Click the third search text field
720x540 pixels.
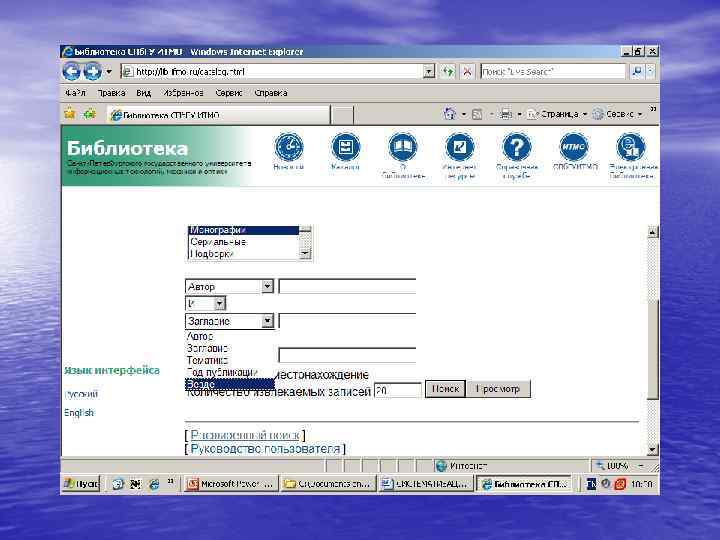[x=347, y=355]
